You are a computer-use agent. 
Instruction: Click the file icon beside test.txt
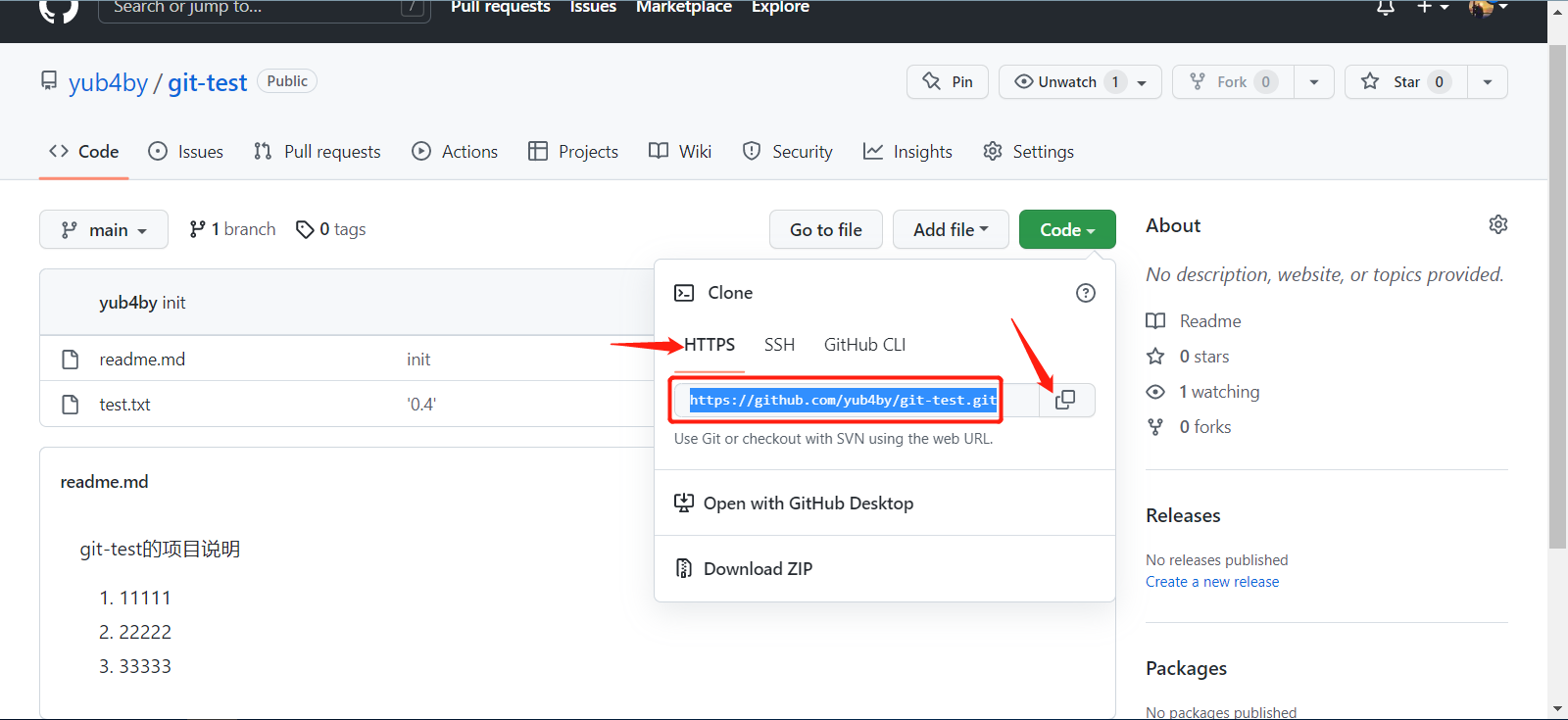(x=71, y=405)
